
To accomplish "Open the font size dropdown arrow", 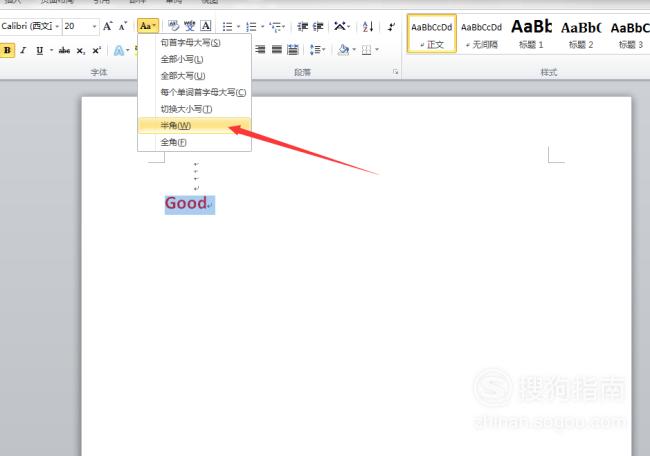I will point(95,27).
